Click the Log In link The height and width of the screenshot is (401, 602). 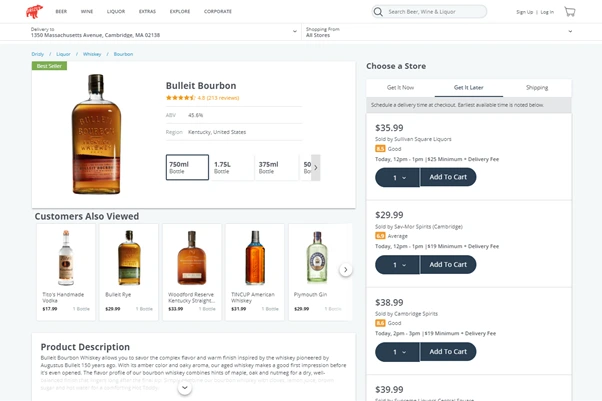[547, 12]
